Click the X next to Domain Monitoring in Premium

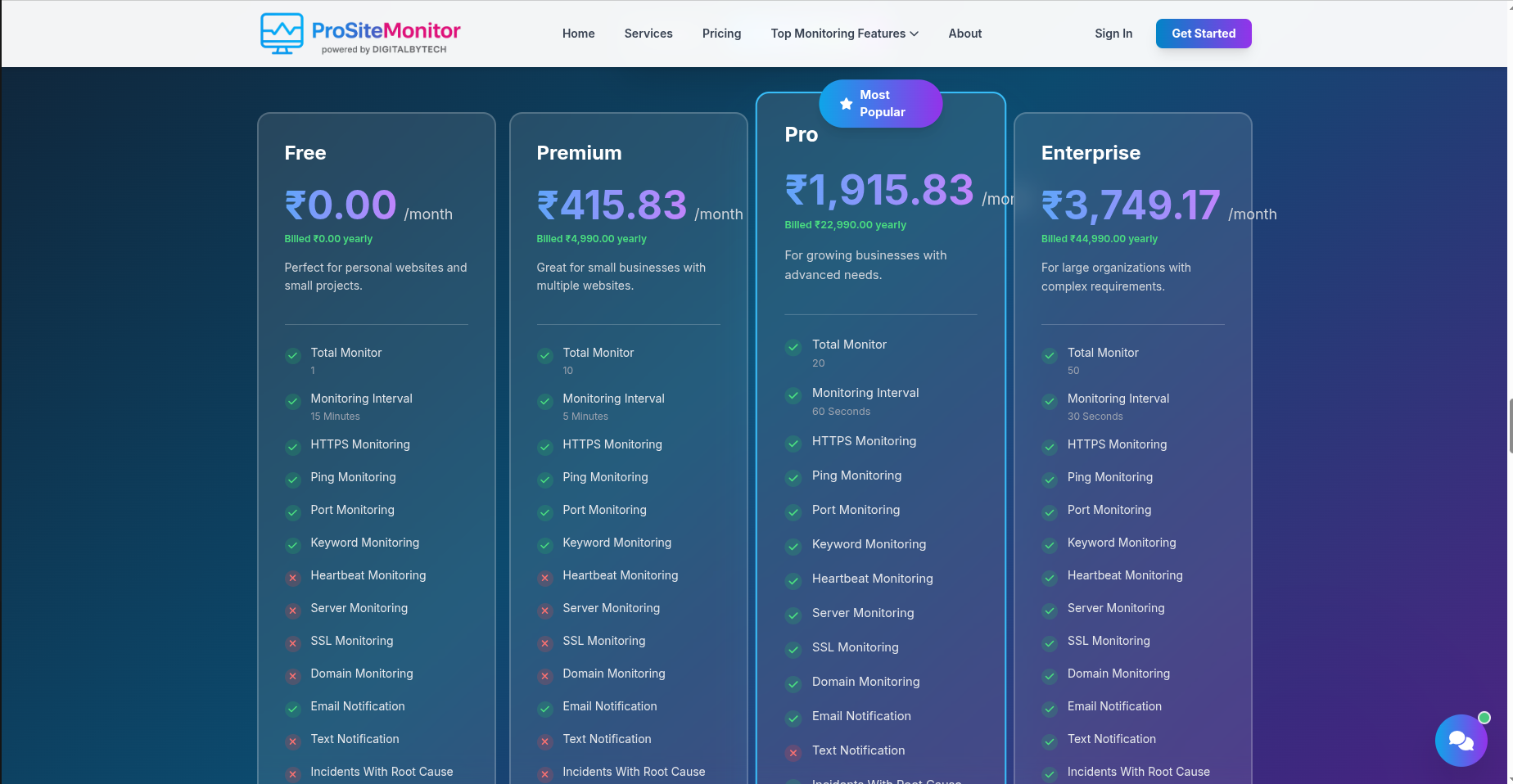point(544,676)
